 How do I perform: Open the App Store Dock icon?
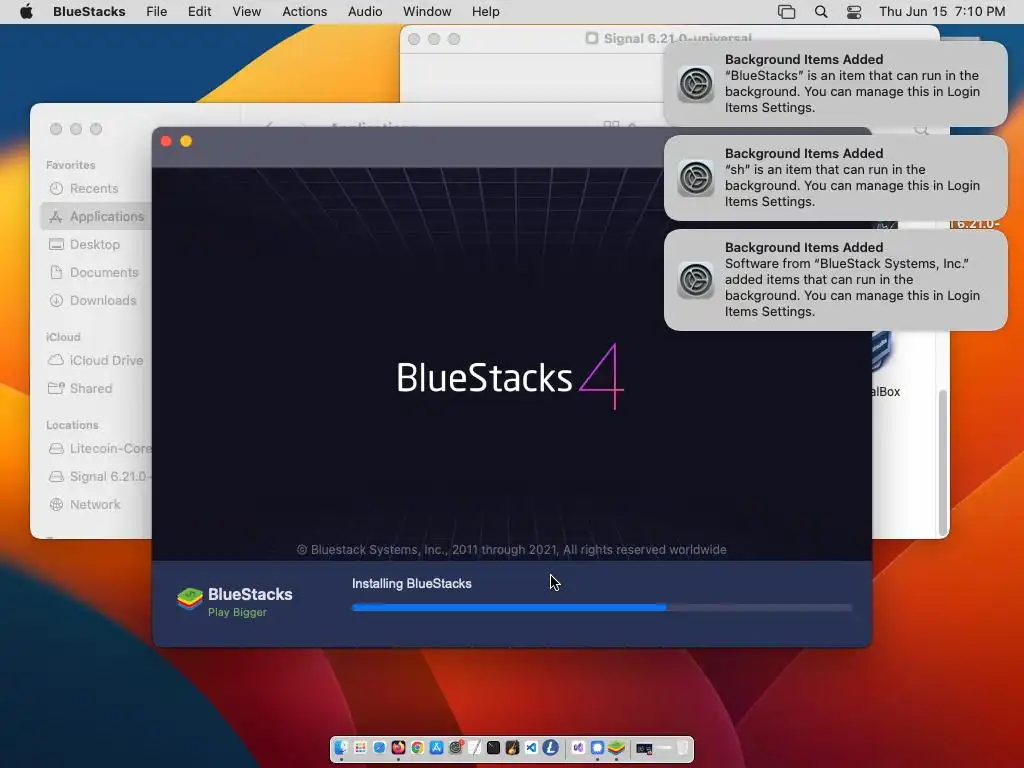coord(436,748)
